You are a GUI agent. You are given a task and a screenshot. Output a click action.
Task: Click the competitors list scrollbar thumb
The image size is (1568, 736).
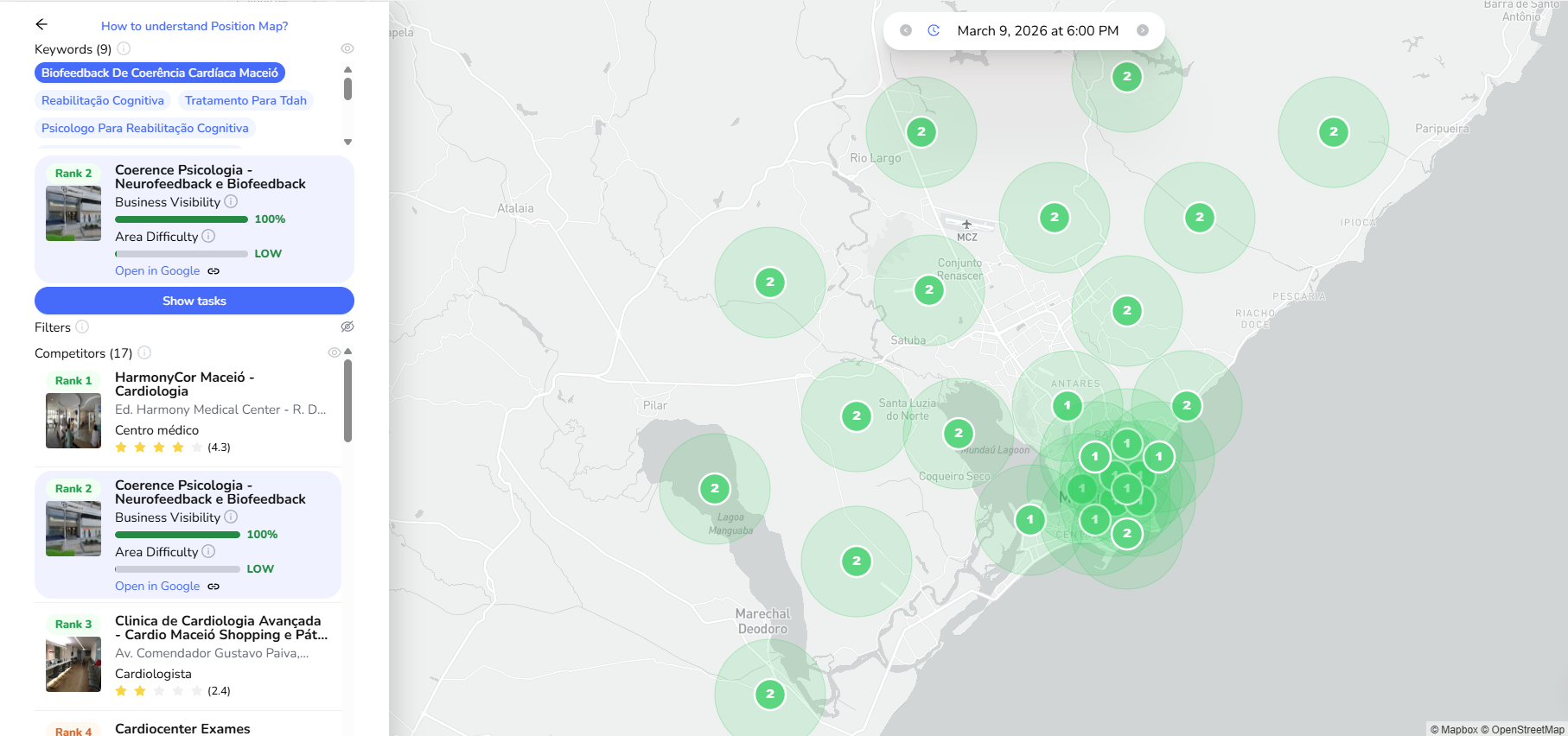pos(347,401)
